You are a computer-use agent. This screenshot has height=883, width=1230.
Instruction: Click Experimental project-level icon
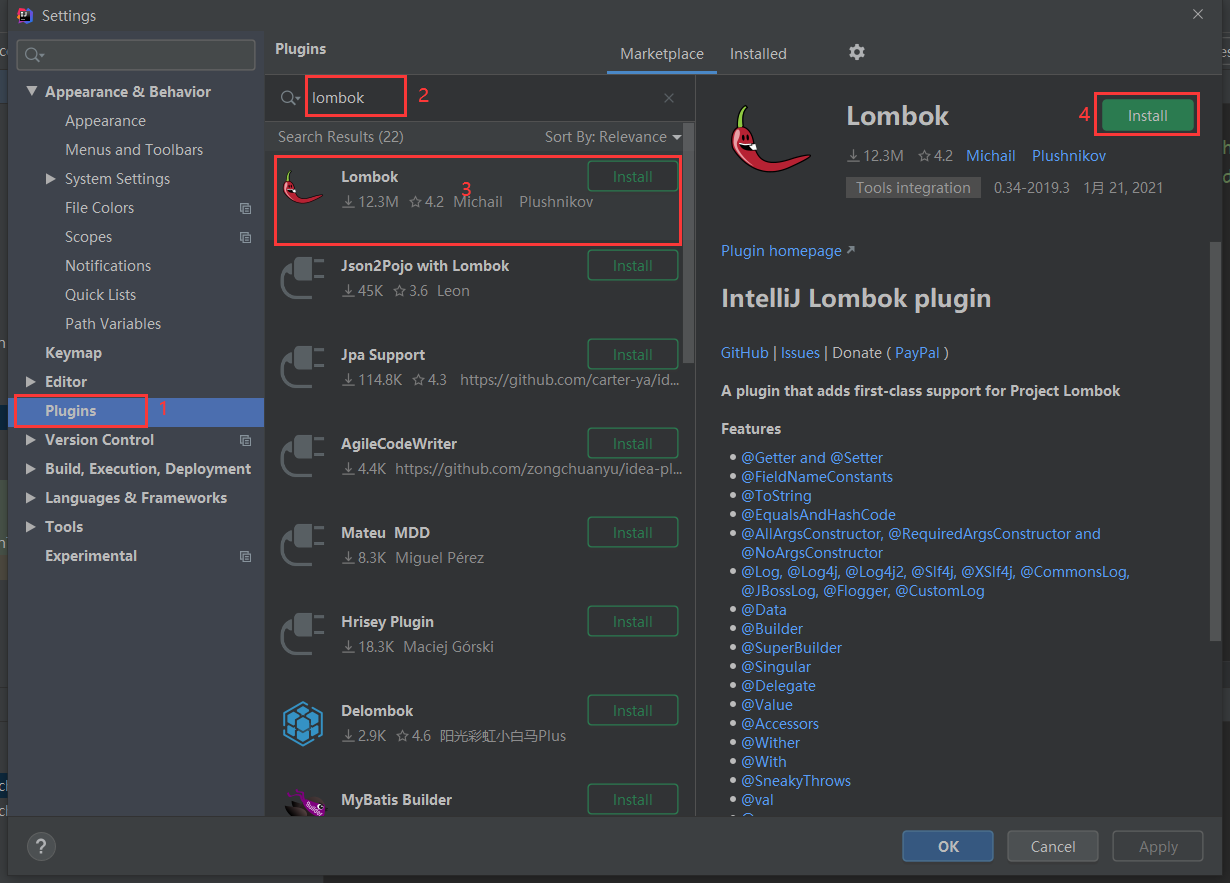(x=245, y=556)
